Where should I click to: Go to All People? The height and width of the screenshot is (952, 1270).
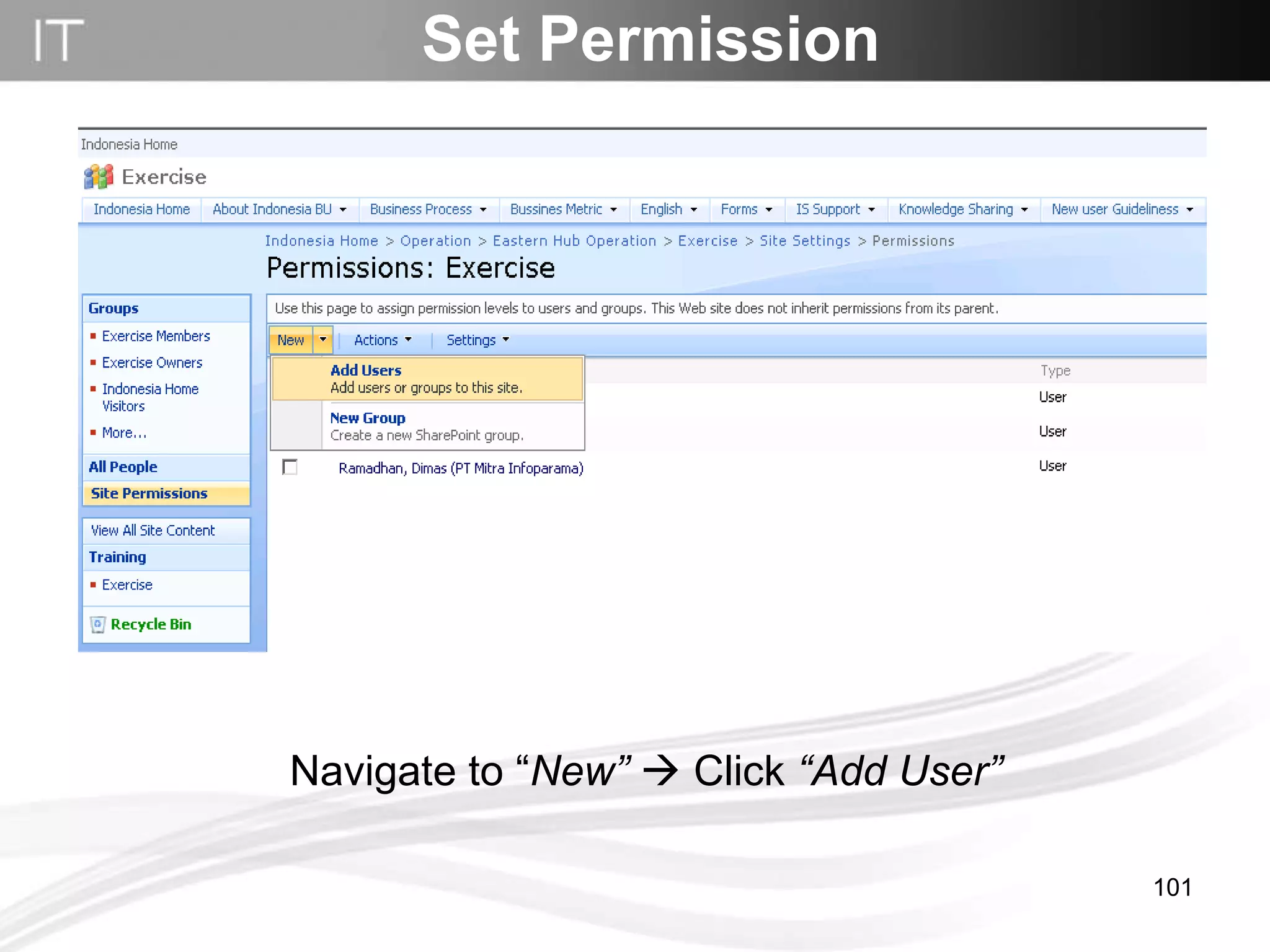(123, 467)
